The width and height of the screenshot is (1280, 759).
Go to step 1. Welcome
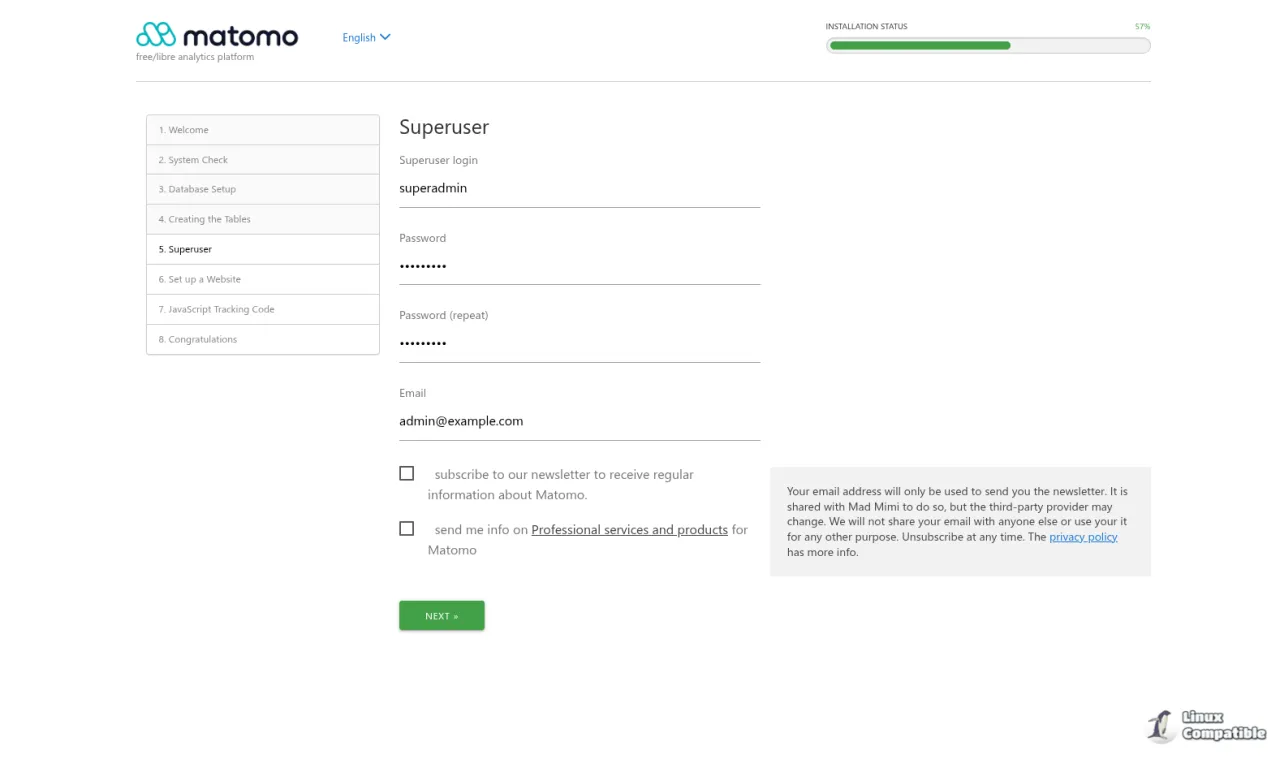pyautogui.click(x=263, y=130)
